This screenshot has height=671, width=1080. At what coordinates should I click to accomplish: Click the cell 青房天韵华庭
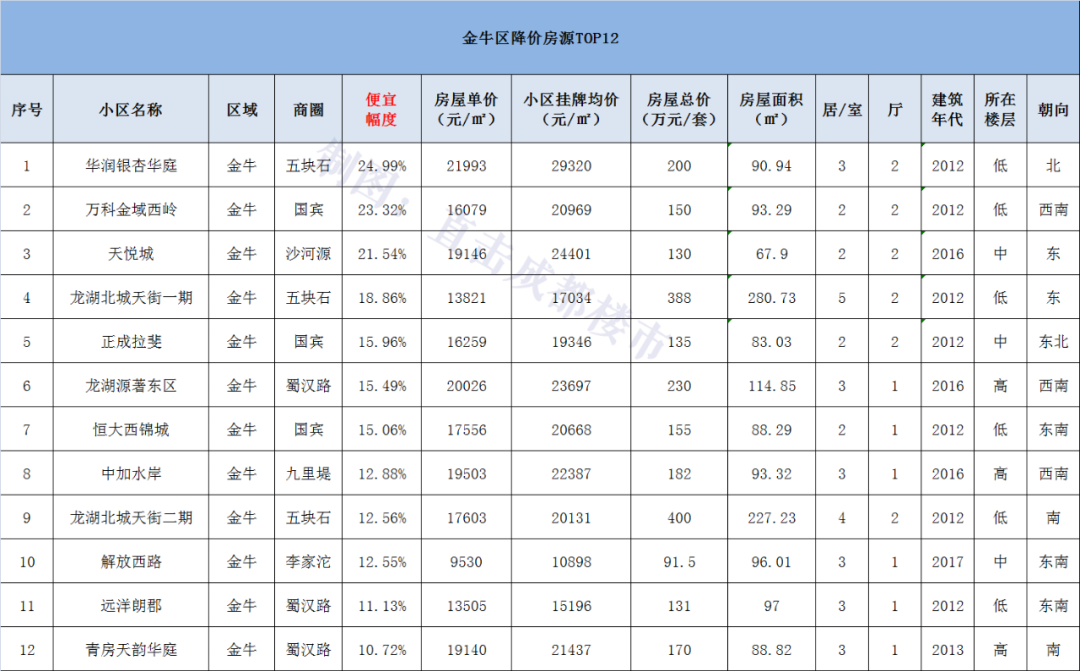[131, 650]
